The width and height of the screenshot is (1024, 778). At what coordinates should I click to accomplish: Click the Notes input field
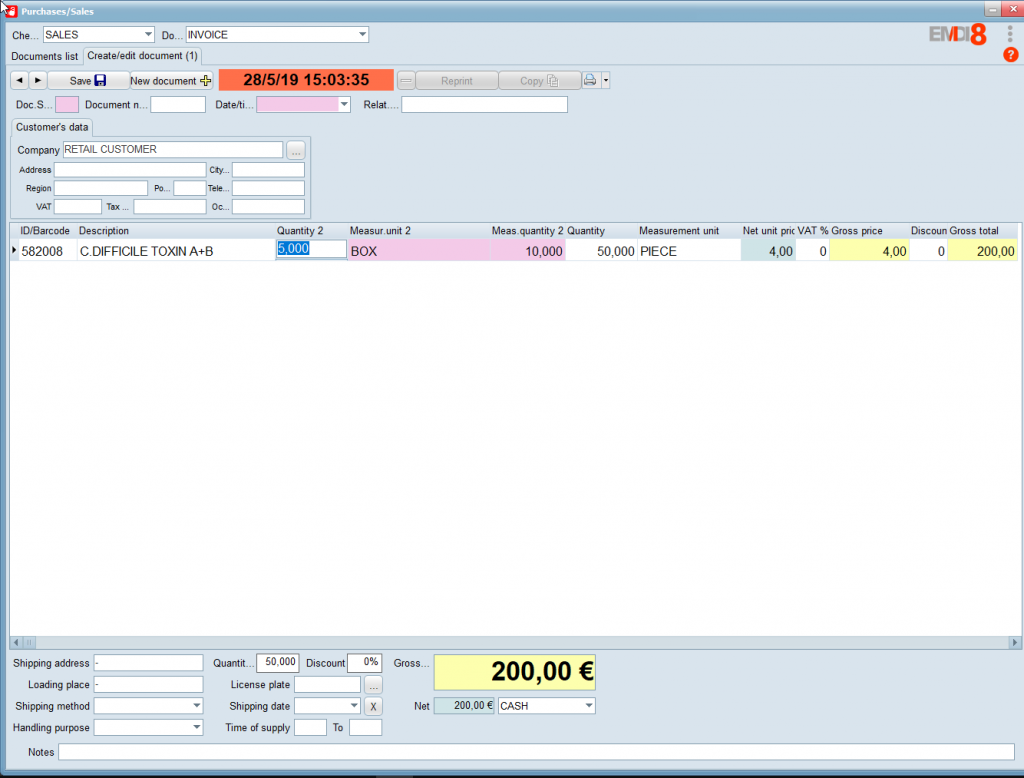tap(536, 752)
